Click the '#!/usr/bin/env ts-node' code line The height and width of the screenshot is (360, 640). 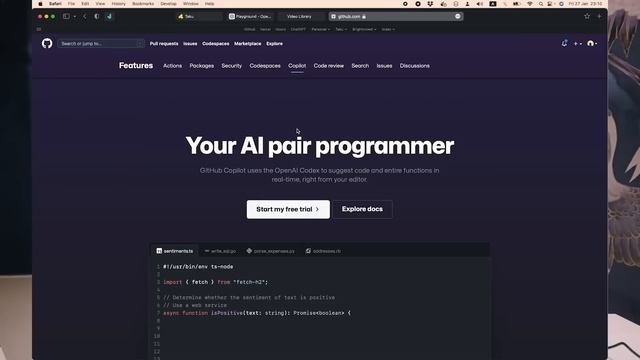click(198, 267)
